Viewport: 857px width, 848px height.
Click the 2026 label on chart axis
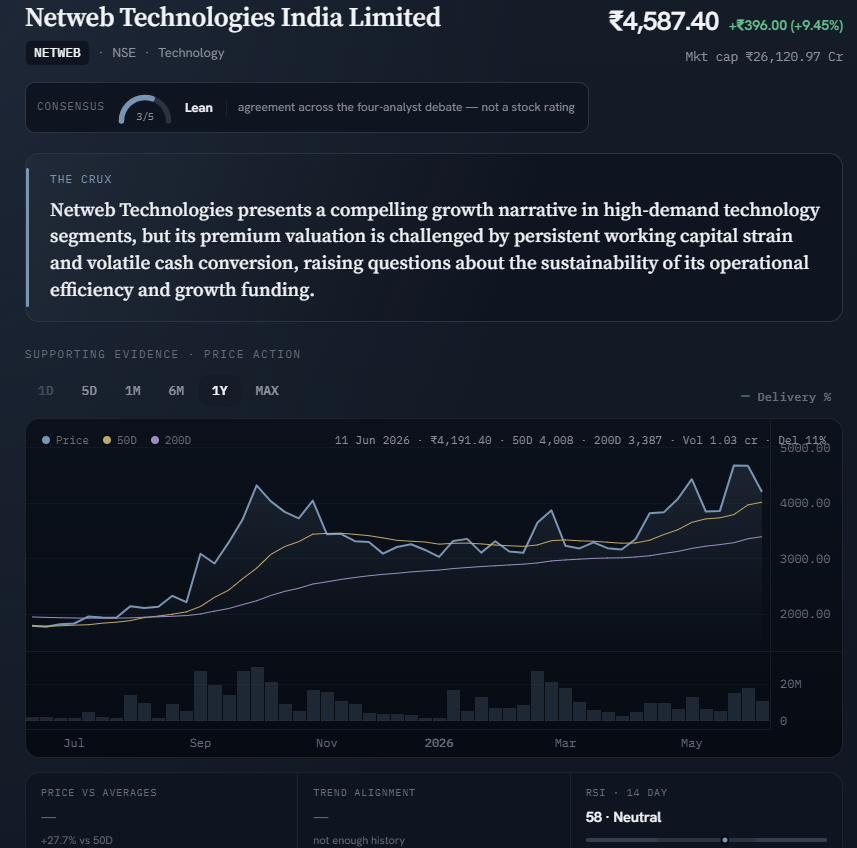439,743
